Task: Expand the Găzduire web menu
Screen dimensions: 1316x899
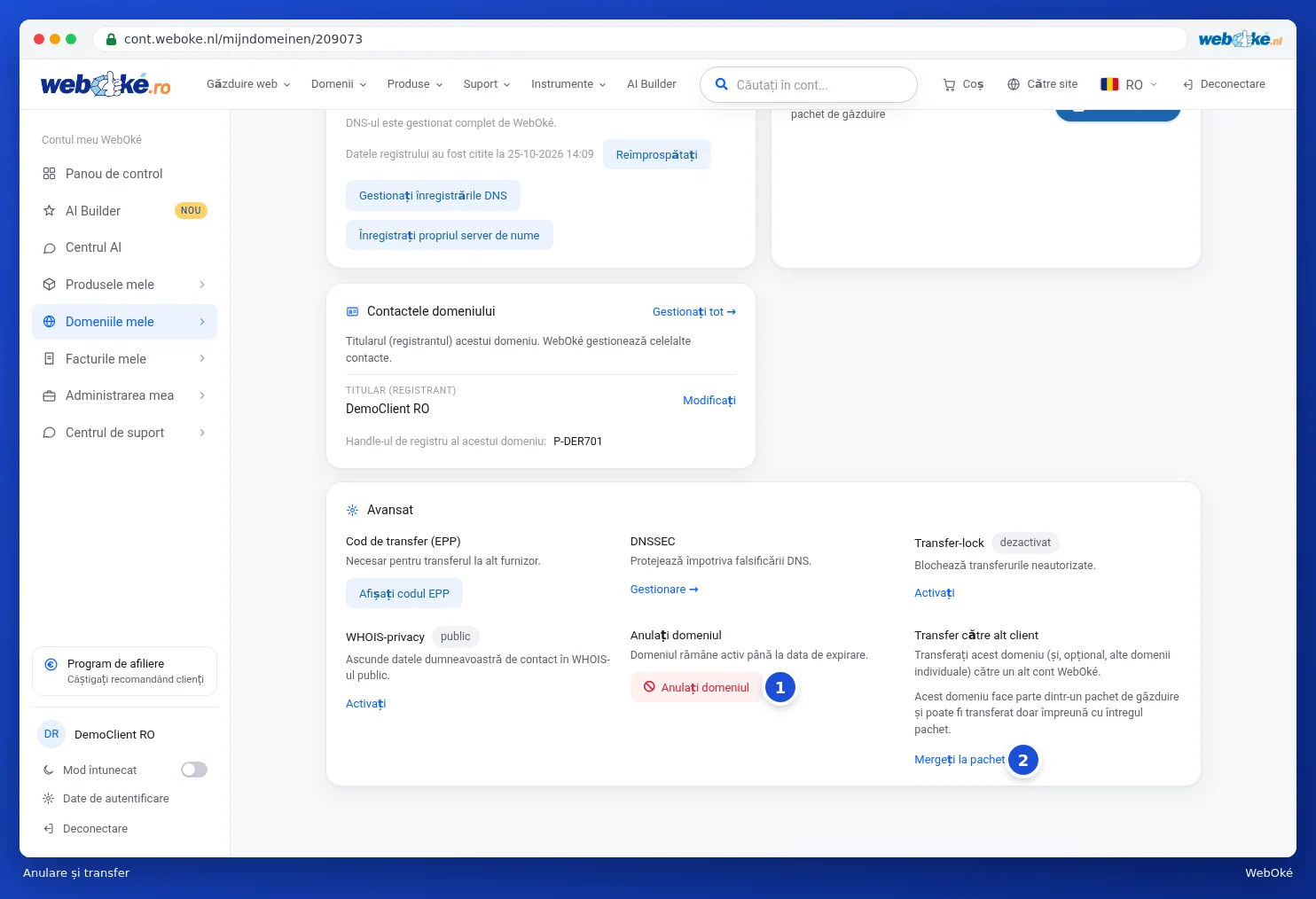Action: tap(248, 84)
